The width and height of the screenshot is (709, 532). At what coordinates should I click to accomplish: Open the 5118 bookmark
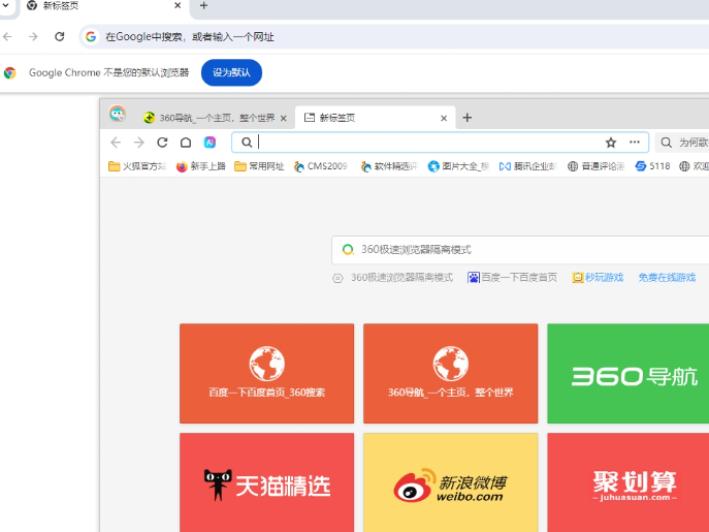click(652, 166)
